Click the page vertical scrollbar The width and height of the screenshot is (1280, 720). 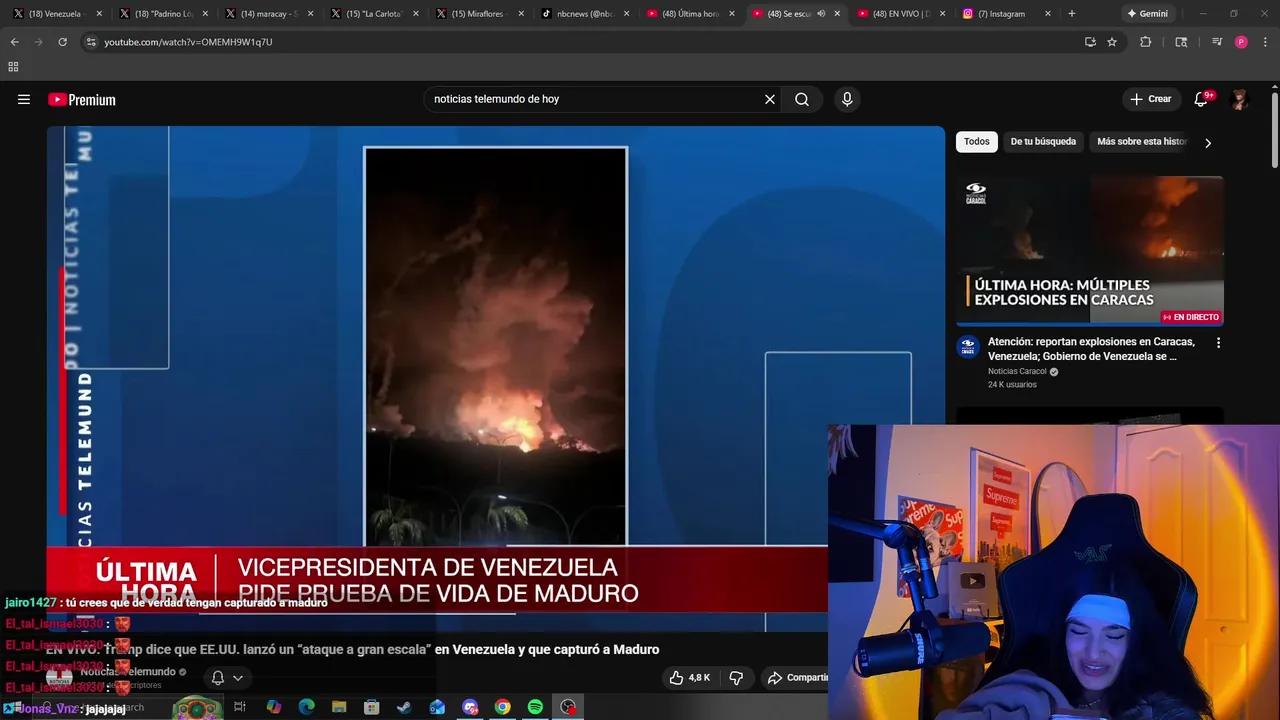1275,130
